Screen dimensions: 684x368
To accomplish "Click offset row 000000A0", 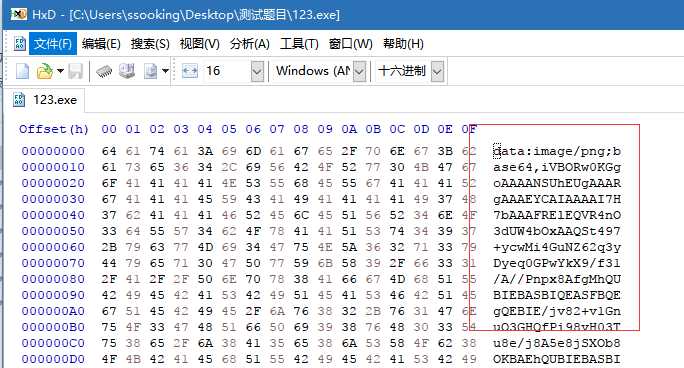I will tap(53, 311).
